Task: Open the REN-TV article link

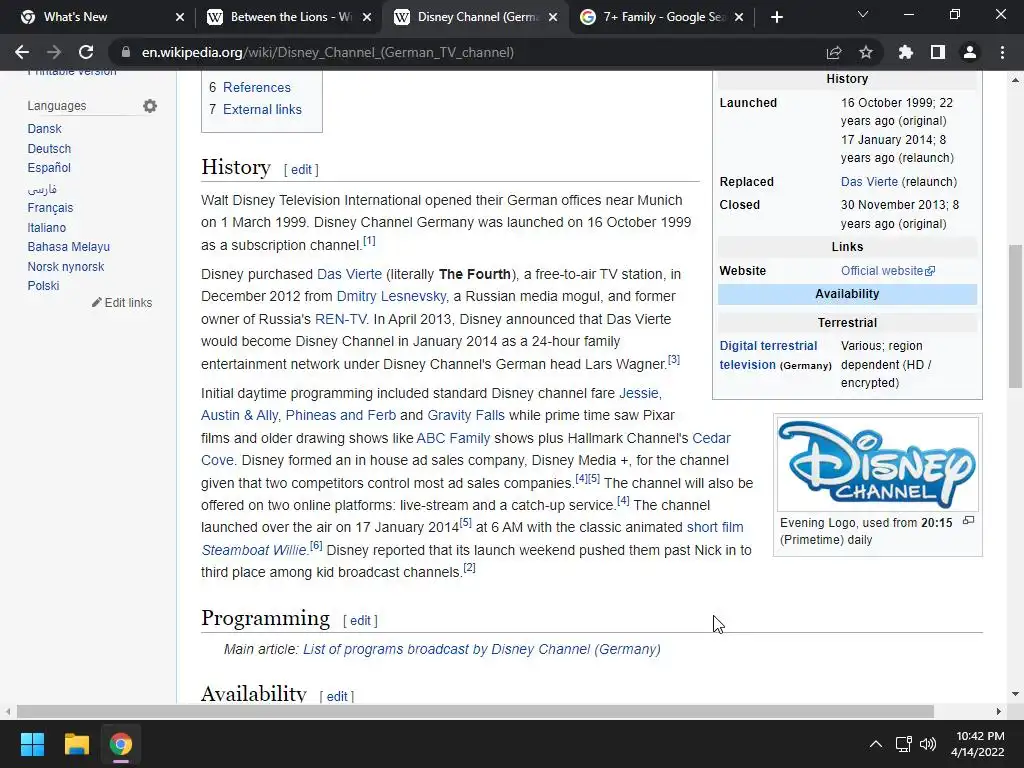Action: point(340,319)
